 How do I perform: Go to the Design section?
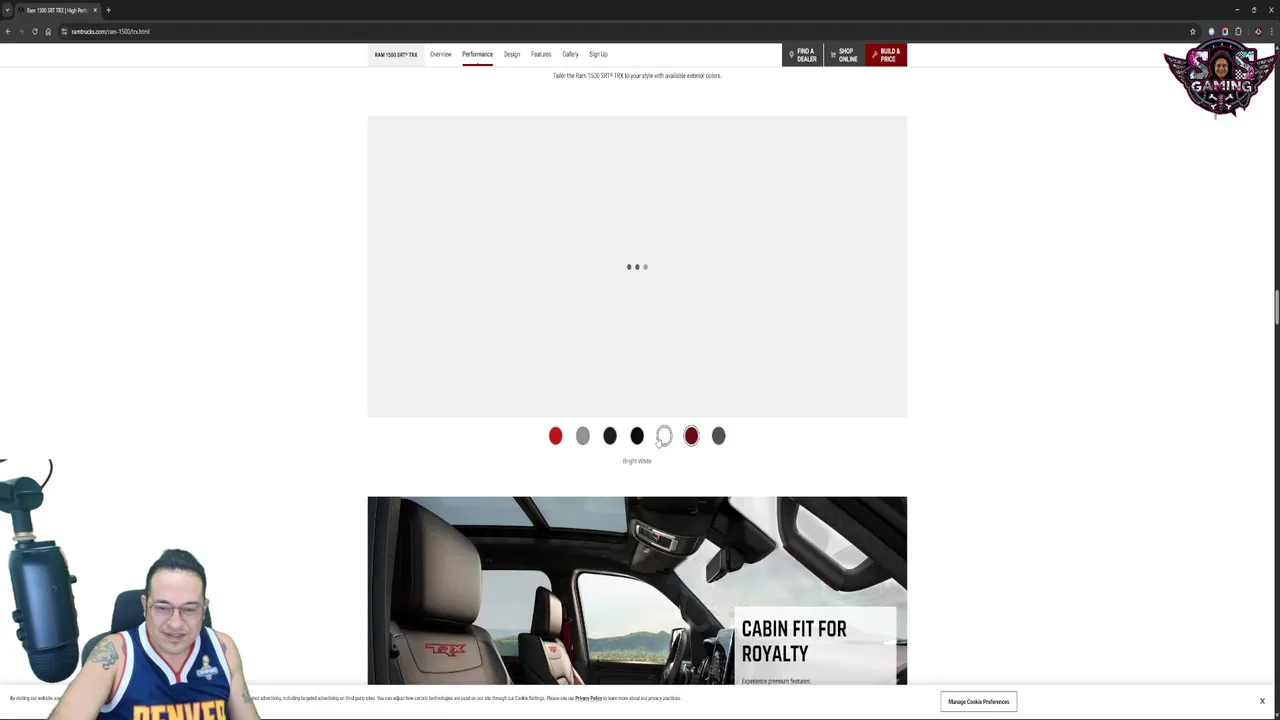click(x=512, y=54)
